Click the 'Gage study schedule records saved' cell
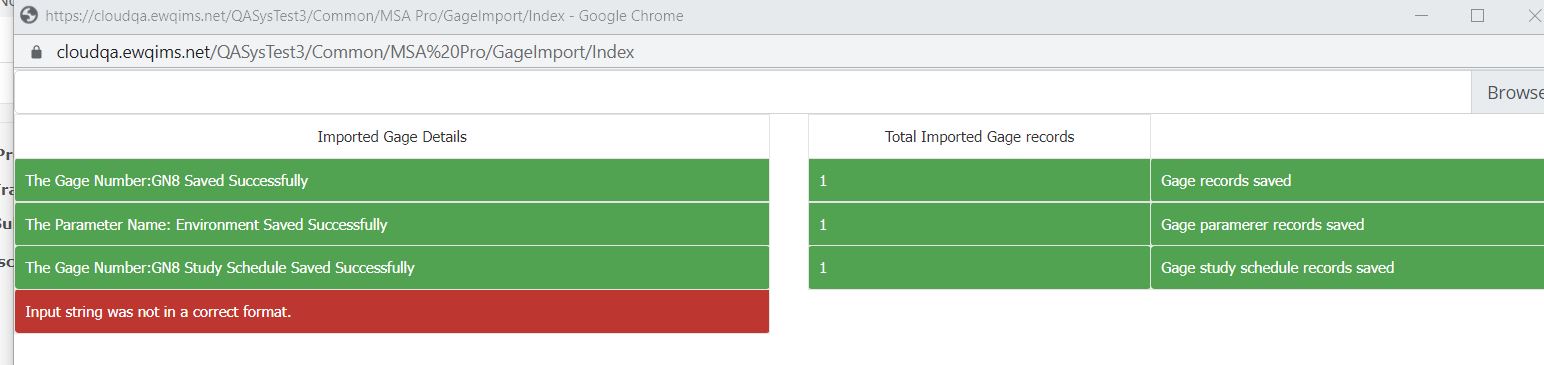The image size is (1544, 365). coord(1347,268)
